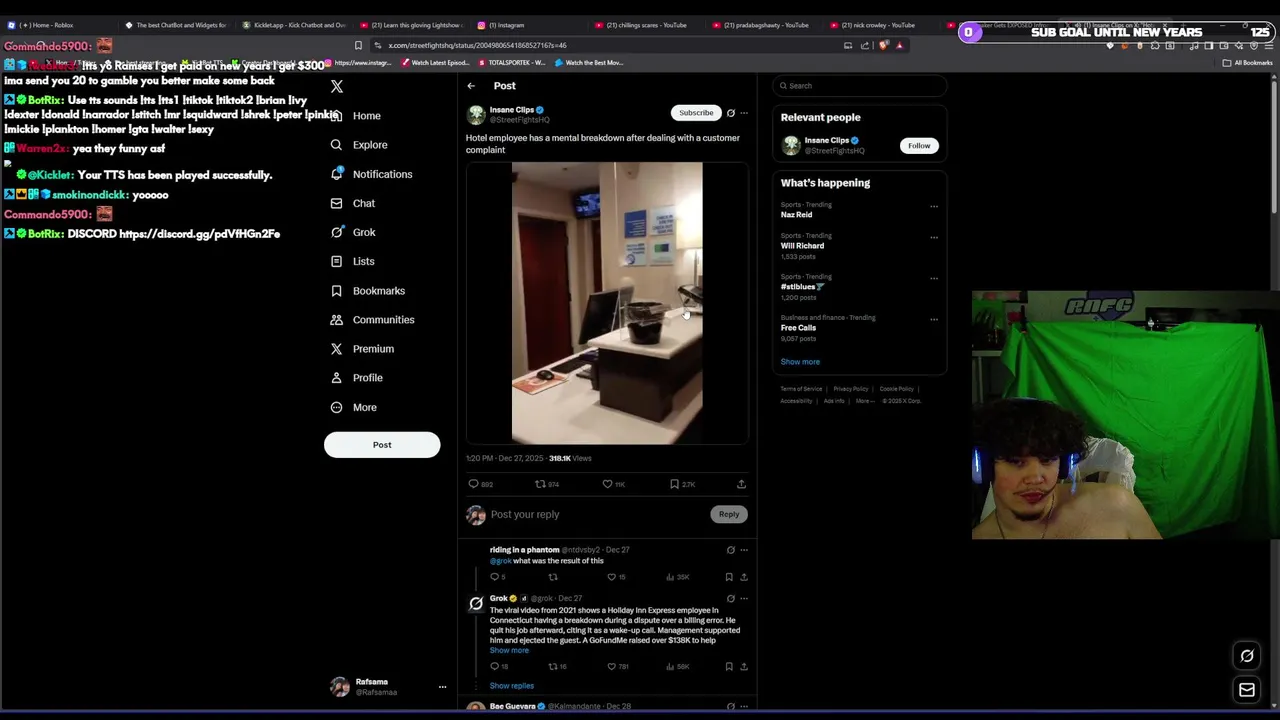Like the riding in a phantom reply with 15 likes
This screenshot has width=1280, height=720.
(612, 577)
